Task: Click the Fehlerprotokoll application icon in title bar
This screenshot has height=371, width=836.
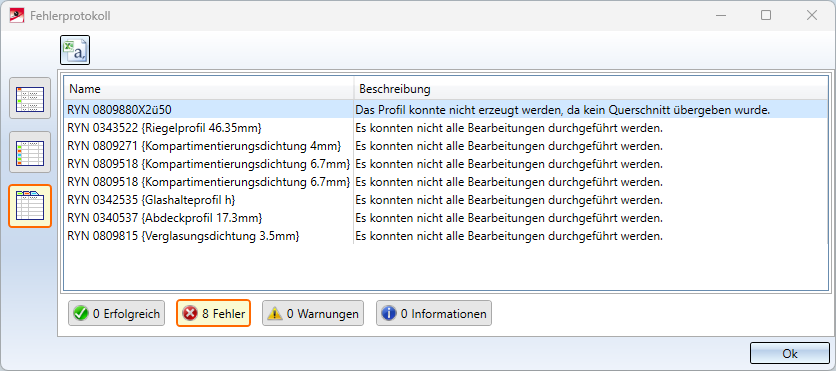Action: coord(17,15)
